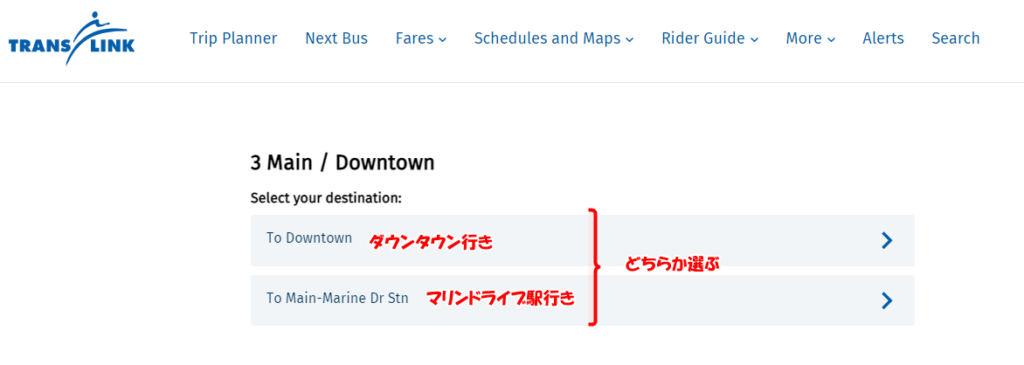This screenshot has height=365, width=1024.
Task: Open Search in the navigation
Action: [x=955, y=39]
